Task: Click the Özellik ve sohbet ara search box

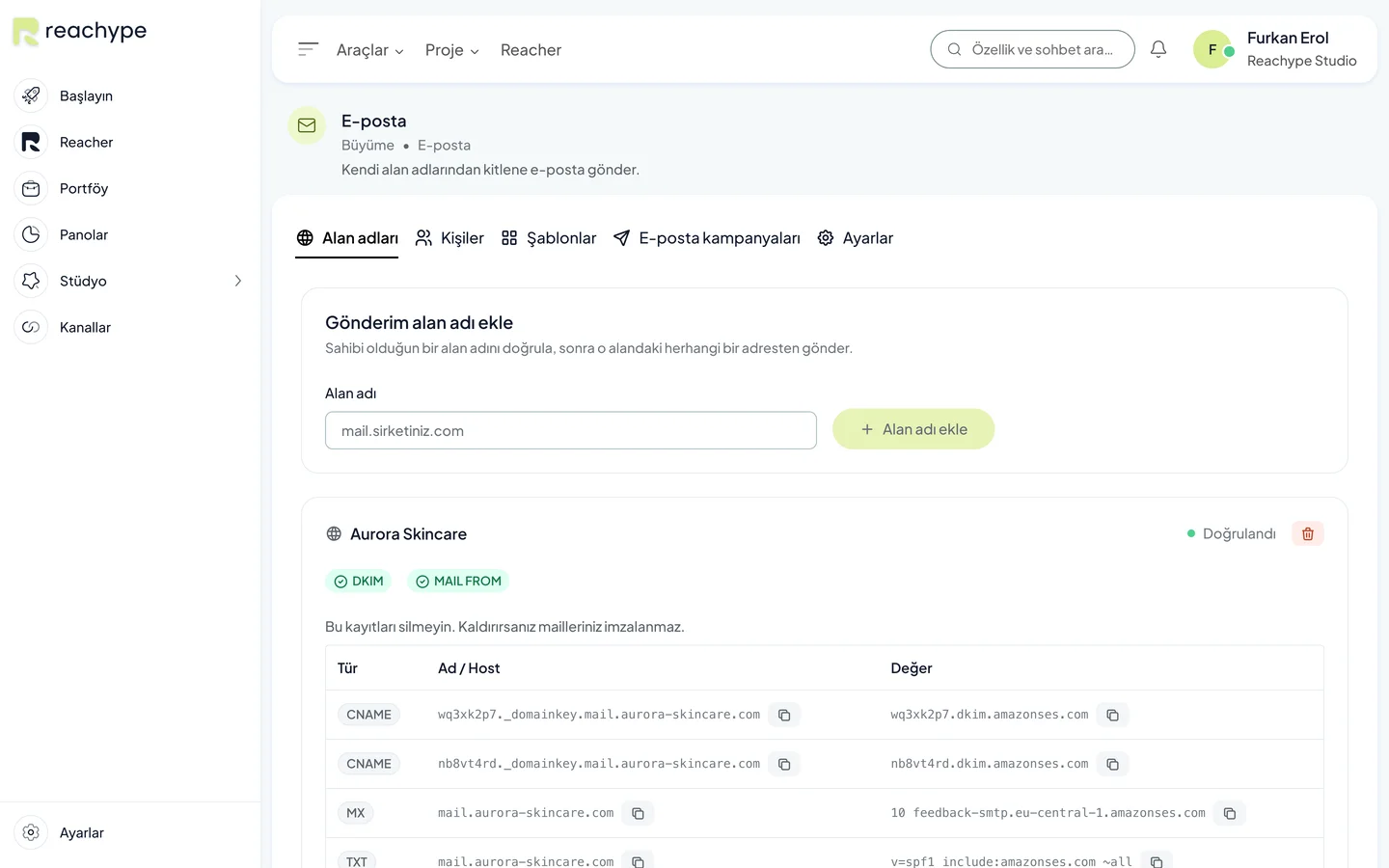Action: pyautogui.click(x=1032, y=49)
